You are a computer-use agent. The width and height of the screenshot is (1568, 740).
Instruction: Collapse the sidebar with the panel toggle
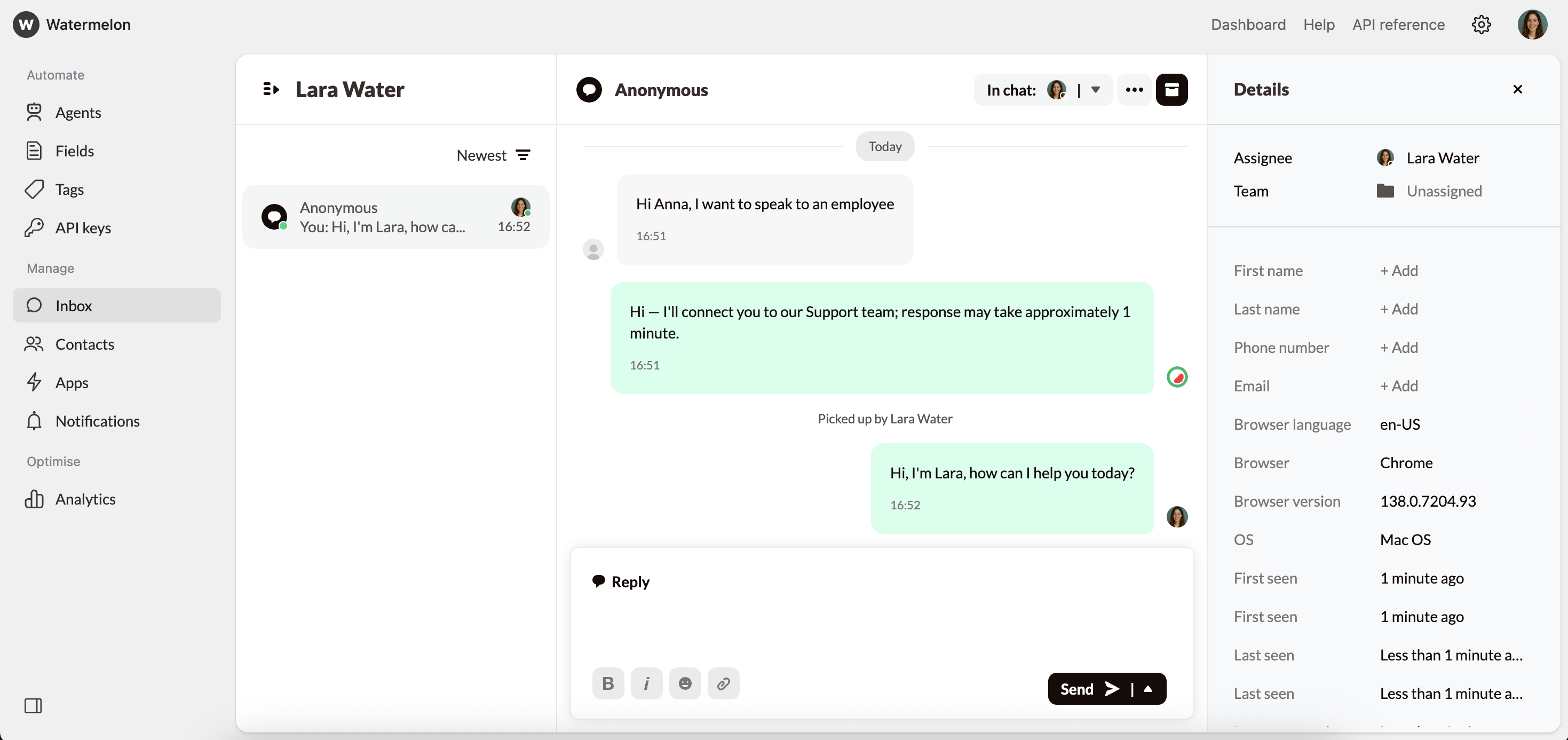[34, 706]
